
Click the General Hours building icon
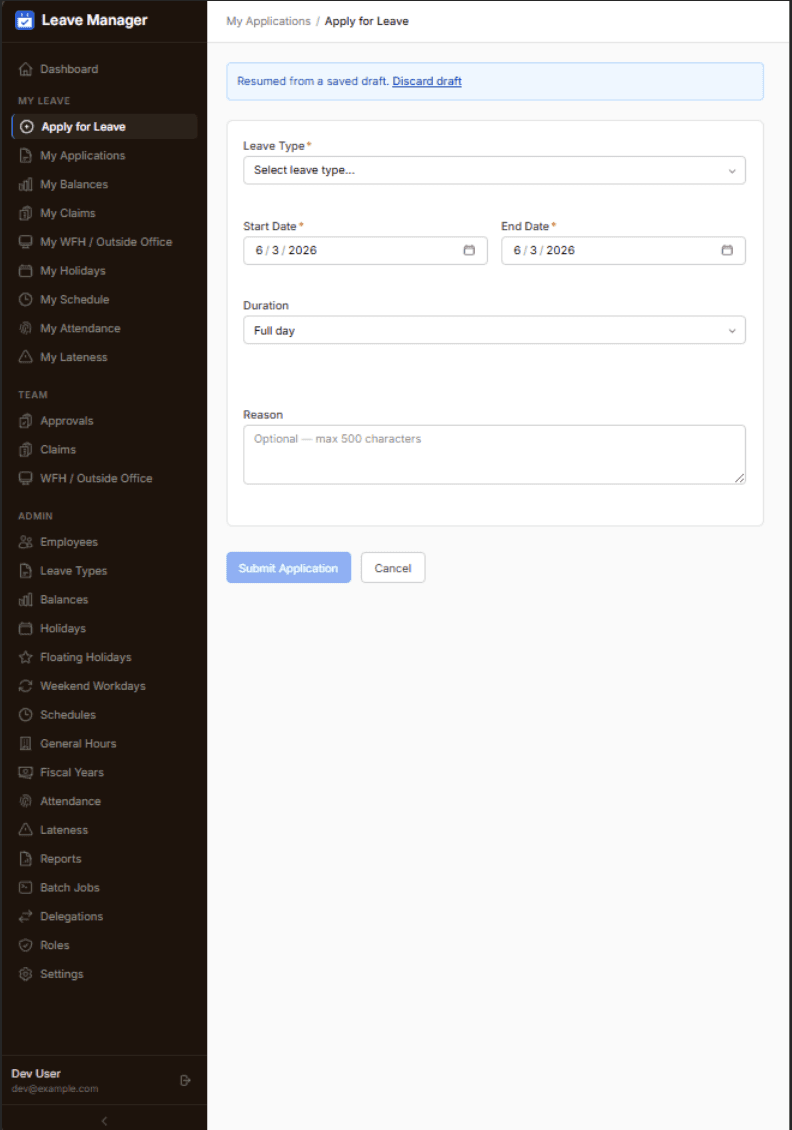(25, 744)
